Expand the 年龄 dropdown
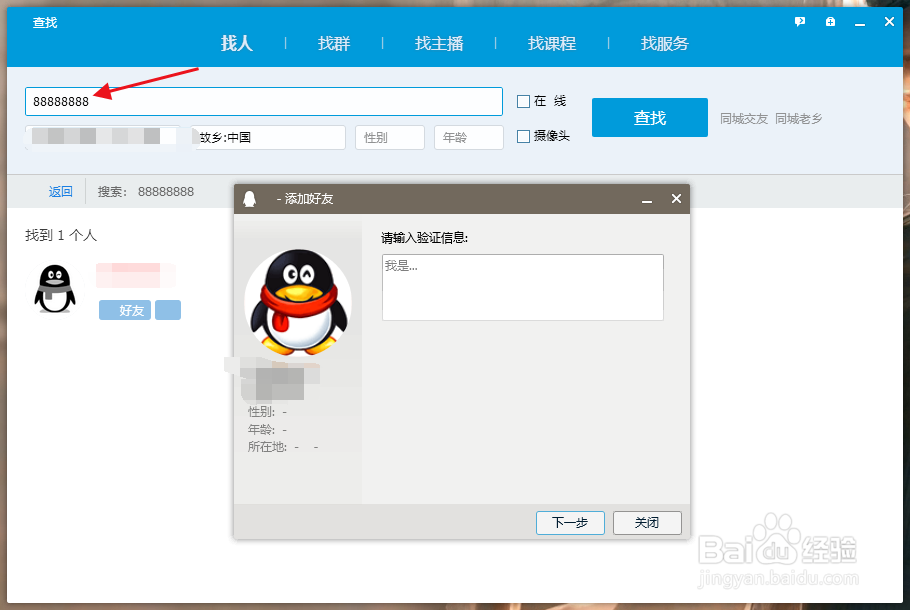This screenshot has height=610, width=910. (469, 138)
